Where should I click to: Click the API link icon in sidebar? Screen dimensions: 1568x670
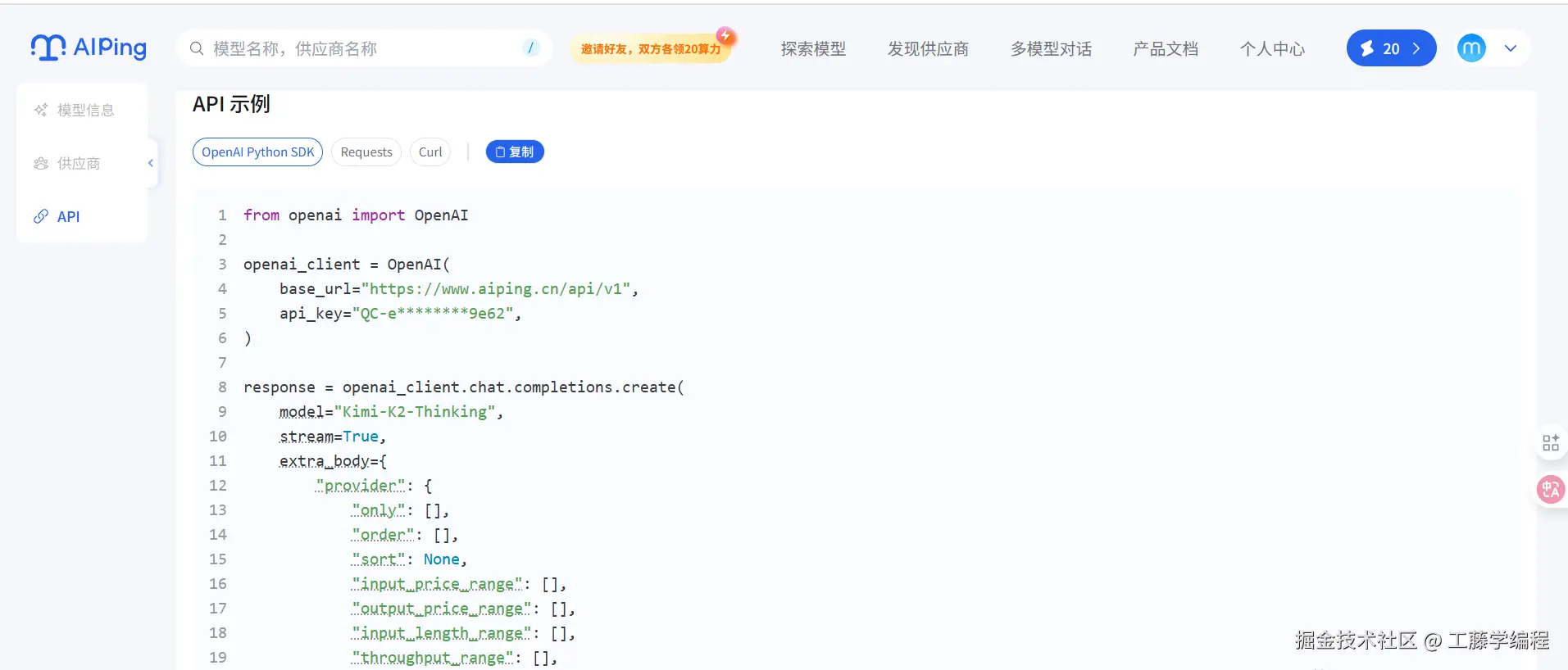coord(41,216)
